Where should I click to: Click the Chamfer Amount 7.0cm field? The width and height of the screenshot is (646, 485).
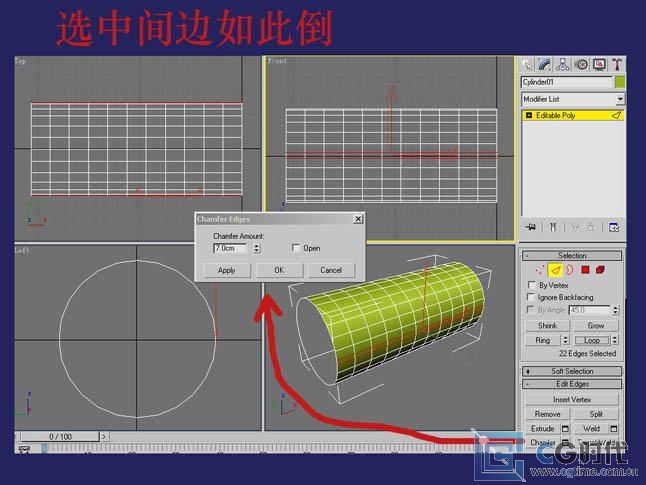(x=230, y=248)
